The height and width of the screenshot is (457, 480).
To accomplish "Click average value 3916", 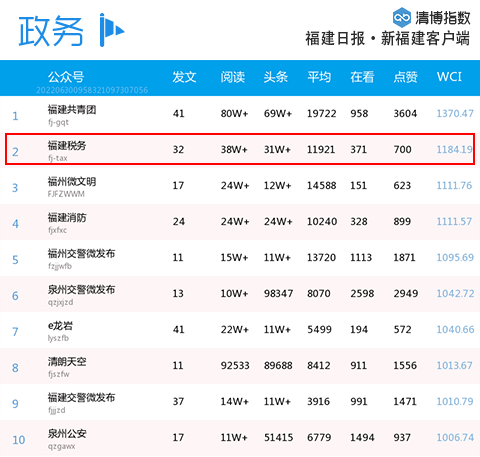I will pos(318,402).
